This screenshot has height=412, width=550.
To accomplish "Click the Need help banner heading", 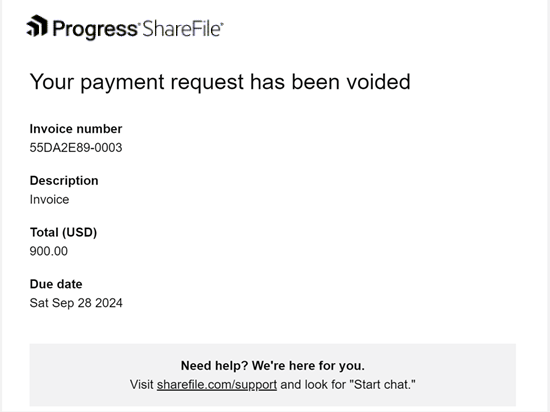I will (x=273, y=366).
